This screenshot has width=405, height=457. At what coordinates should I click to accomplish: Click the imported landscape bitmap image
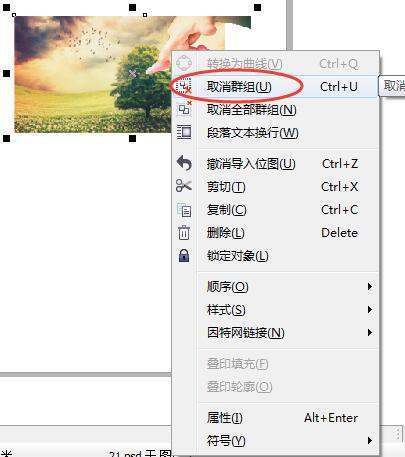[93, 75]
